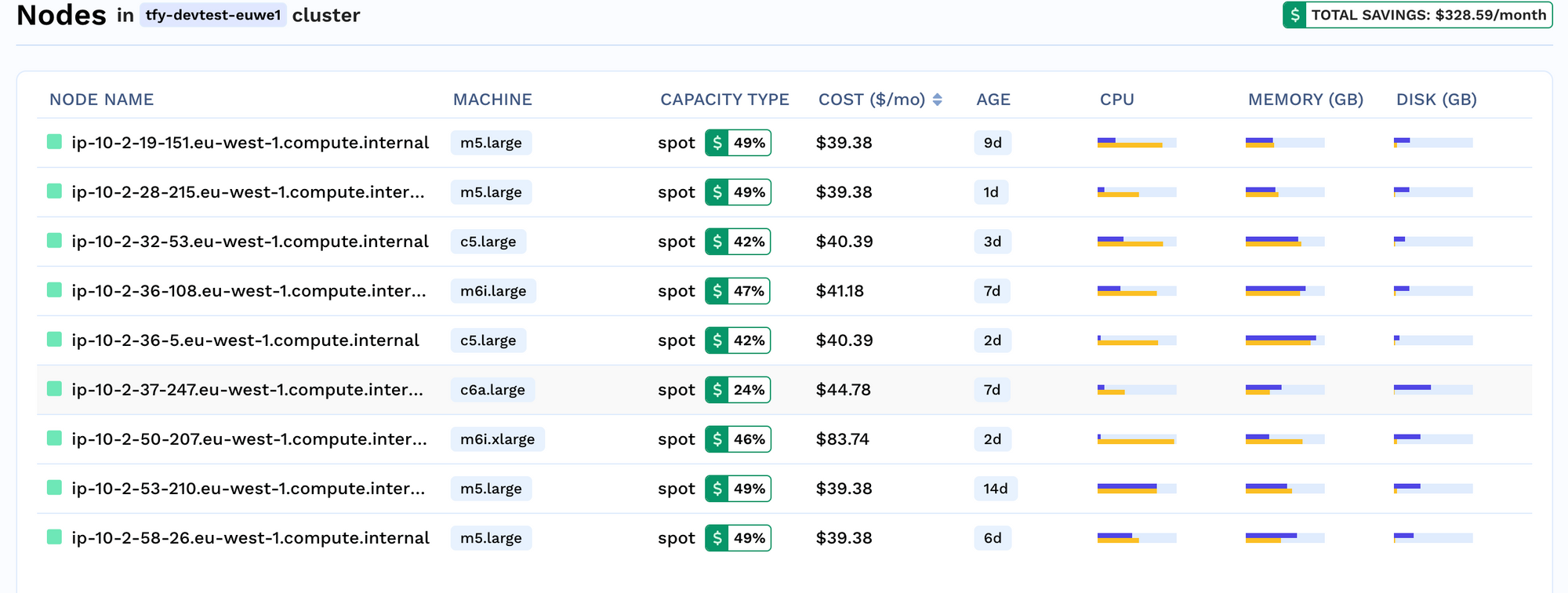The image size is (1568, 593).
Task: Click the dollar icon in Total Savings badge
Action: point(1294,15)
